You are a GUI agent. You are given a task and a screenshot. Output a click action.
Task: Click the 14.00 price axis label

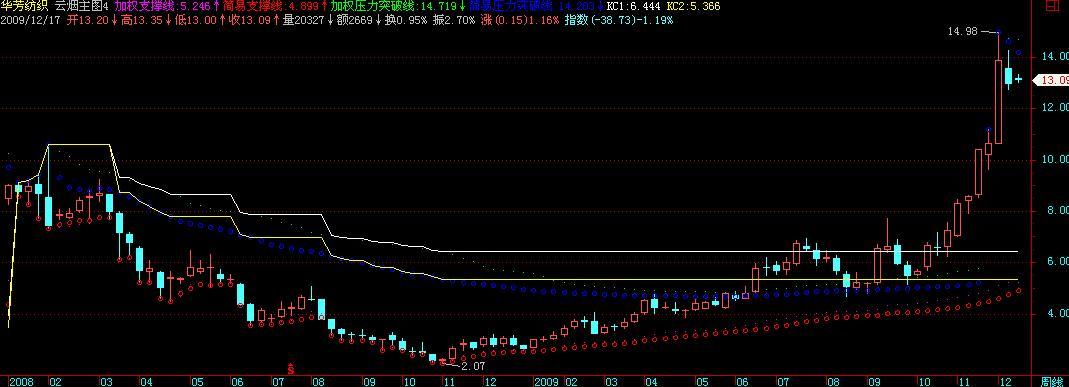pos(1054,57)
